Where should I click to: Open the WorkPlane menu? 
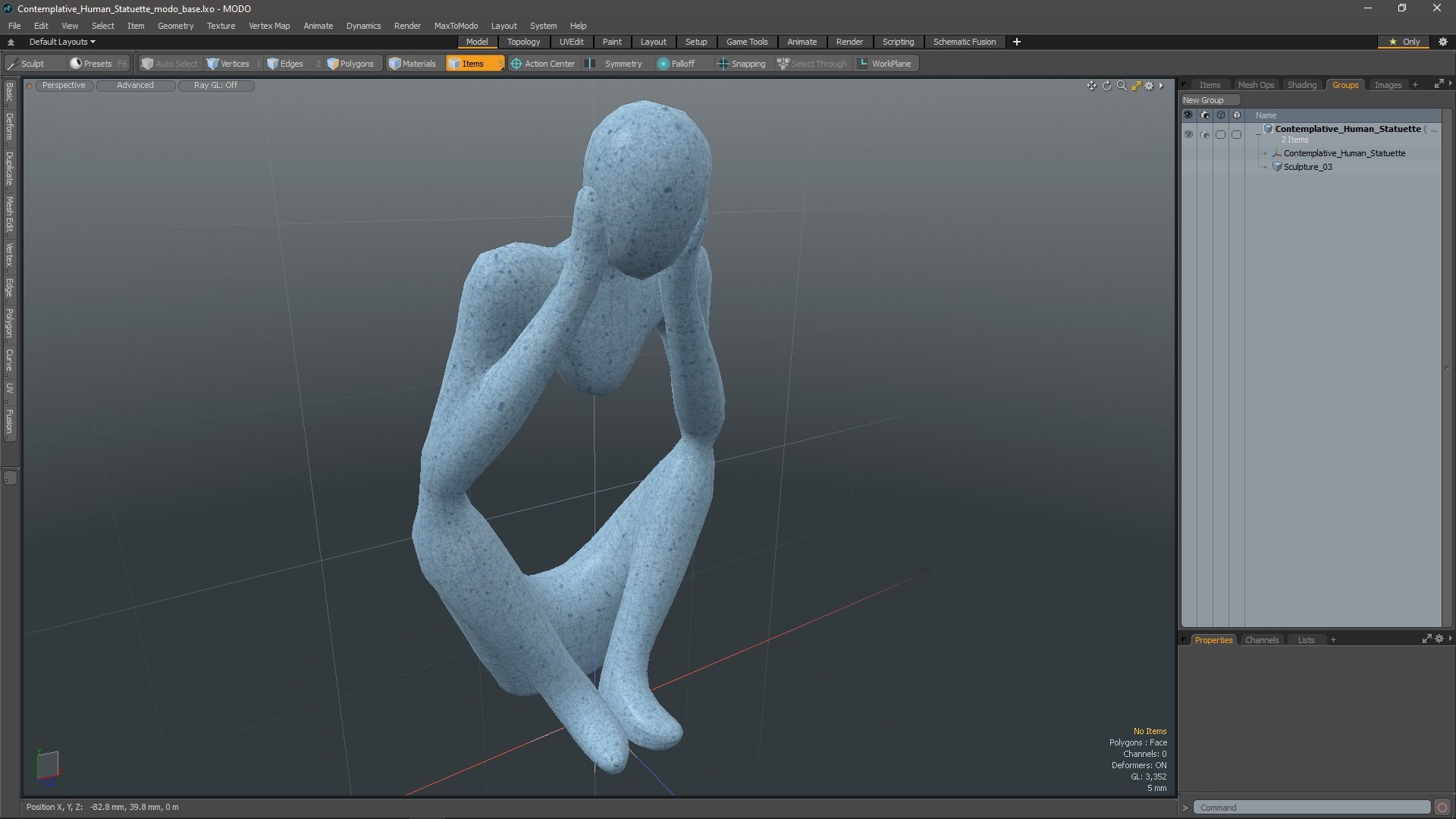pyautogui.click(x=885, y=64)
